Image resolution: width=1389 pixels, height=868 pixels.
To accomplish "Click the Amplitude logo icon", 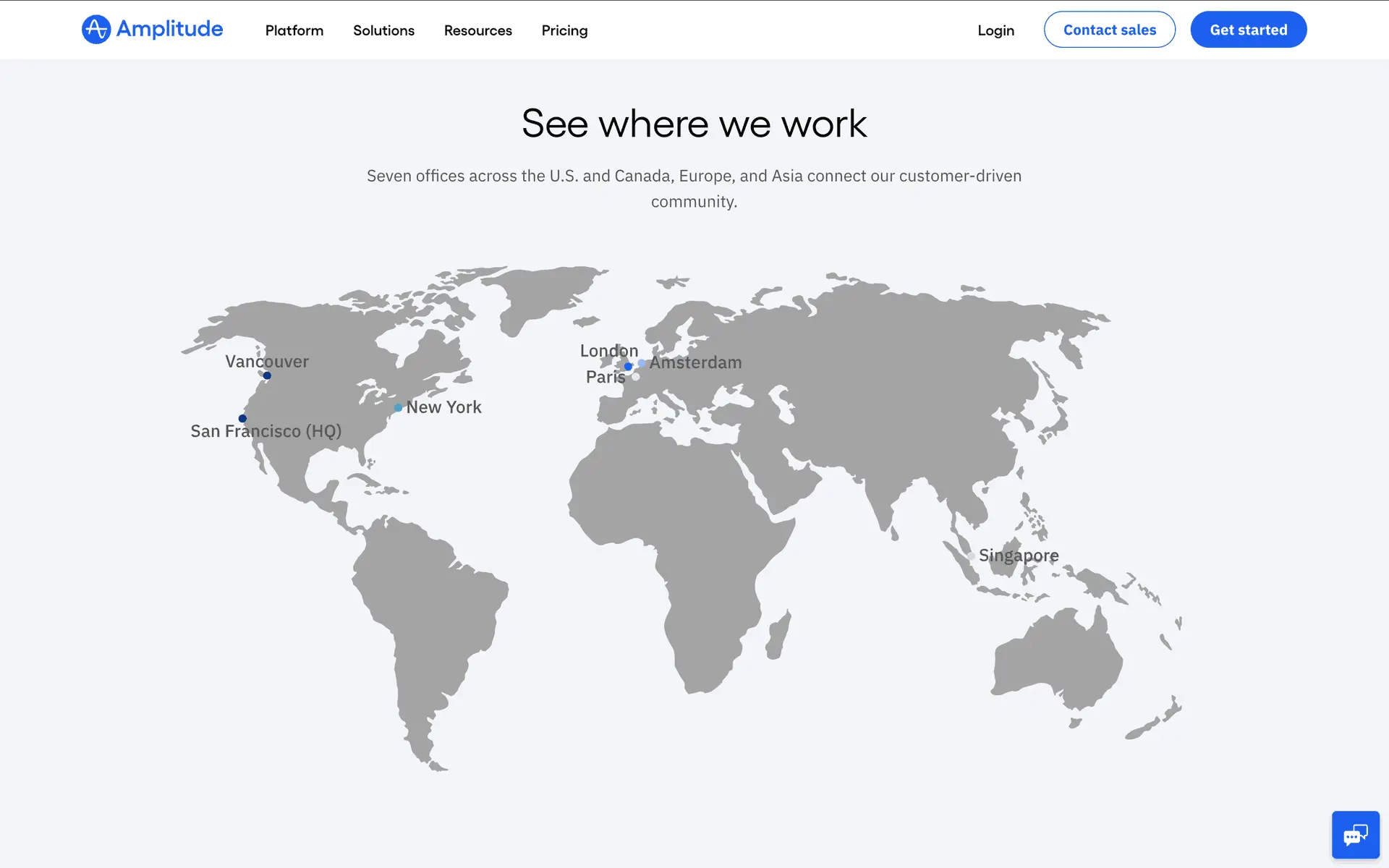I will pos(96,30).
